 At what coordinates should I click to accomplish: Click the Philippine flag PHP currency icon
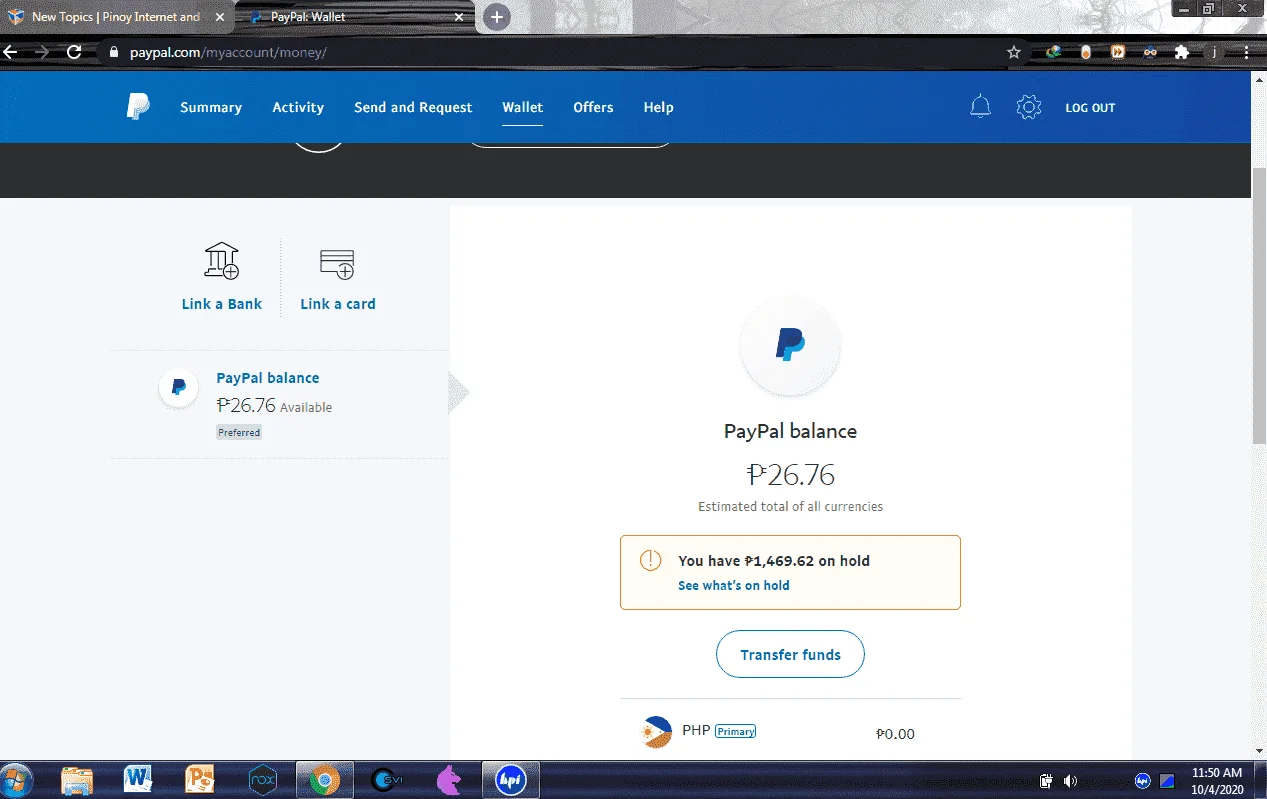click(656, 732)
